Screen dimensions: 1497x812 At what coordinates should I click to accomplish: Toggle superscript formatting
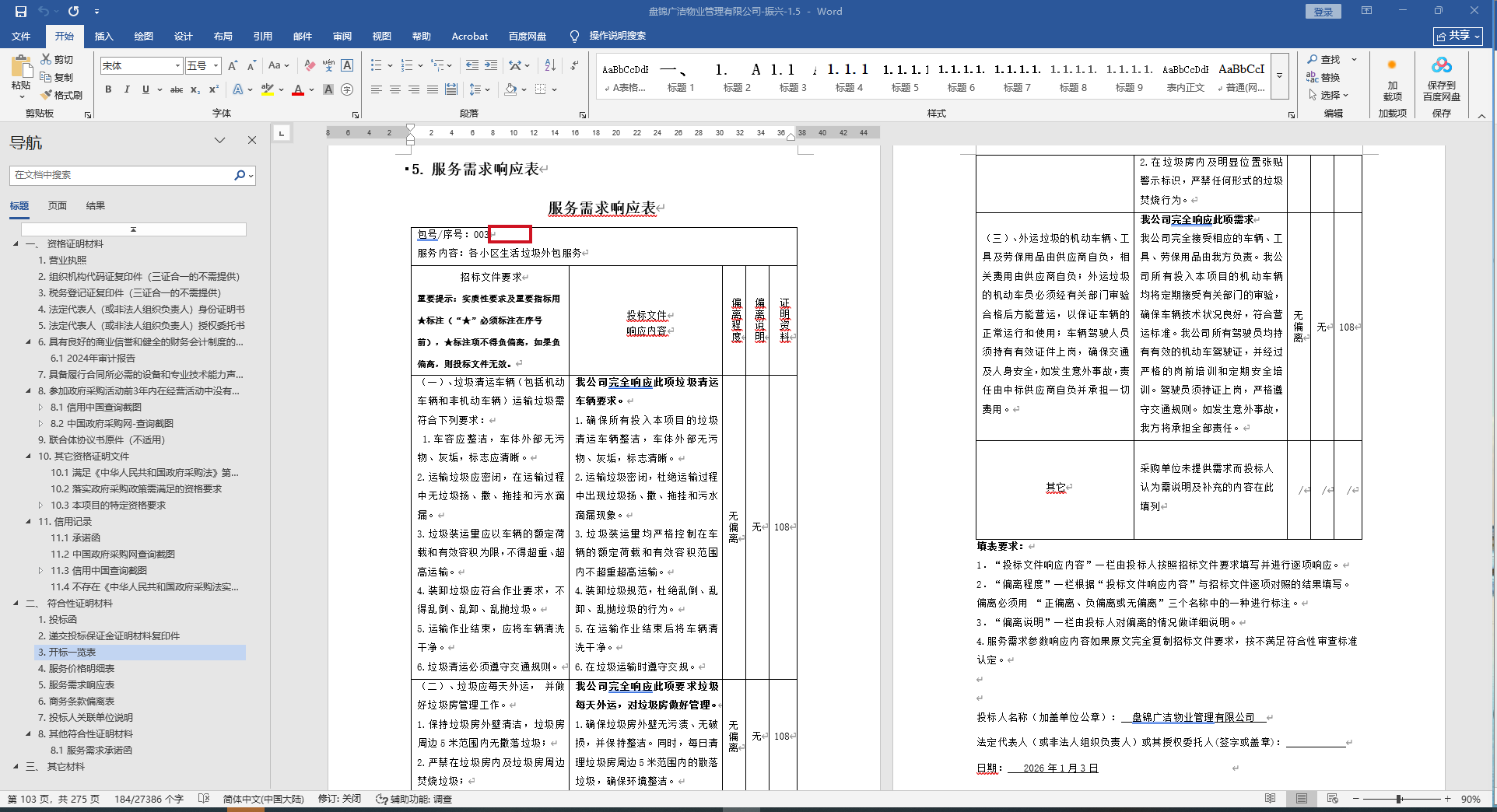tap(214, 90)
